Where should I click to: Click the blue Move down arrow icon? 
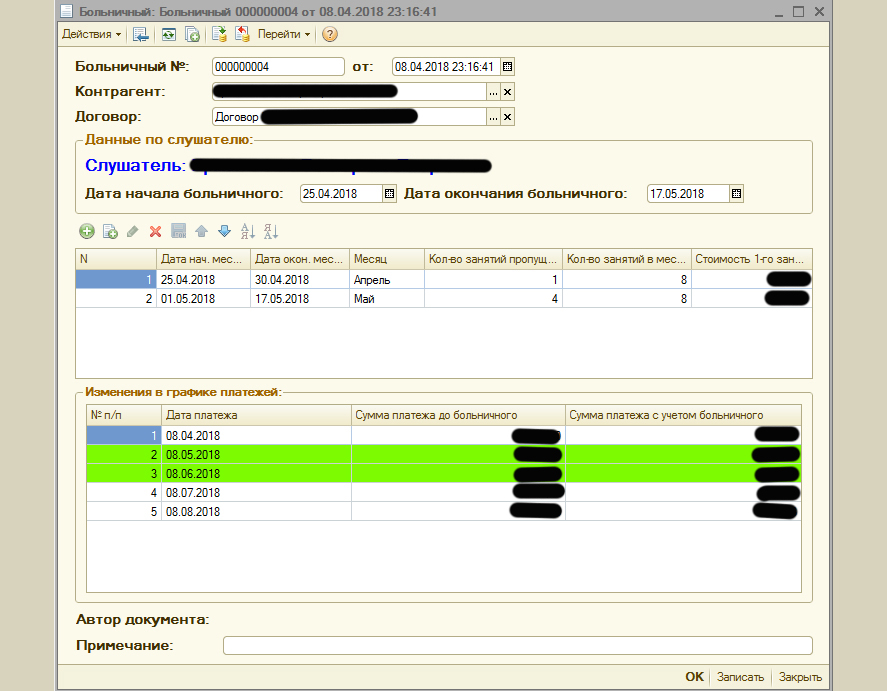[x=224, y=231]
